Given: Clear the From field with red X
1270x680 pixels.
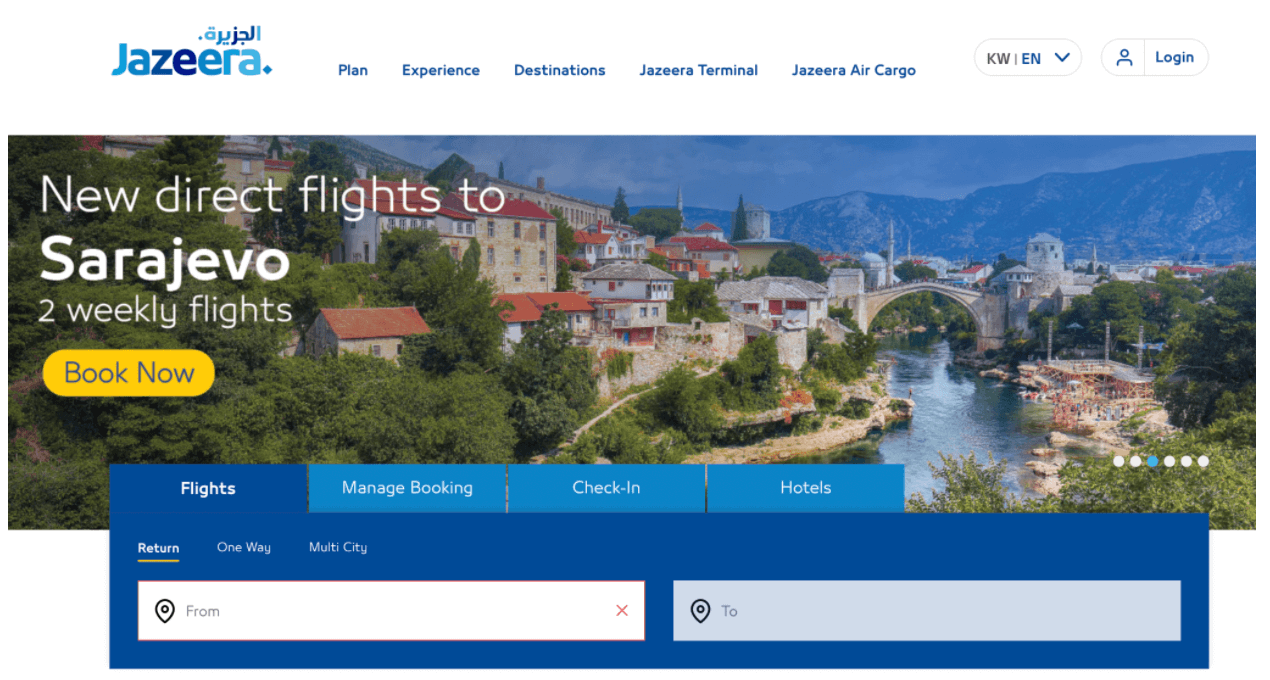Looking at the screenshot, I should tap(622, 611).
